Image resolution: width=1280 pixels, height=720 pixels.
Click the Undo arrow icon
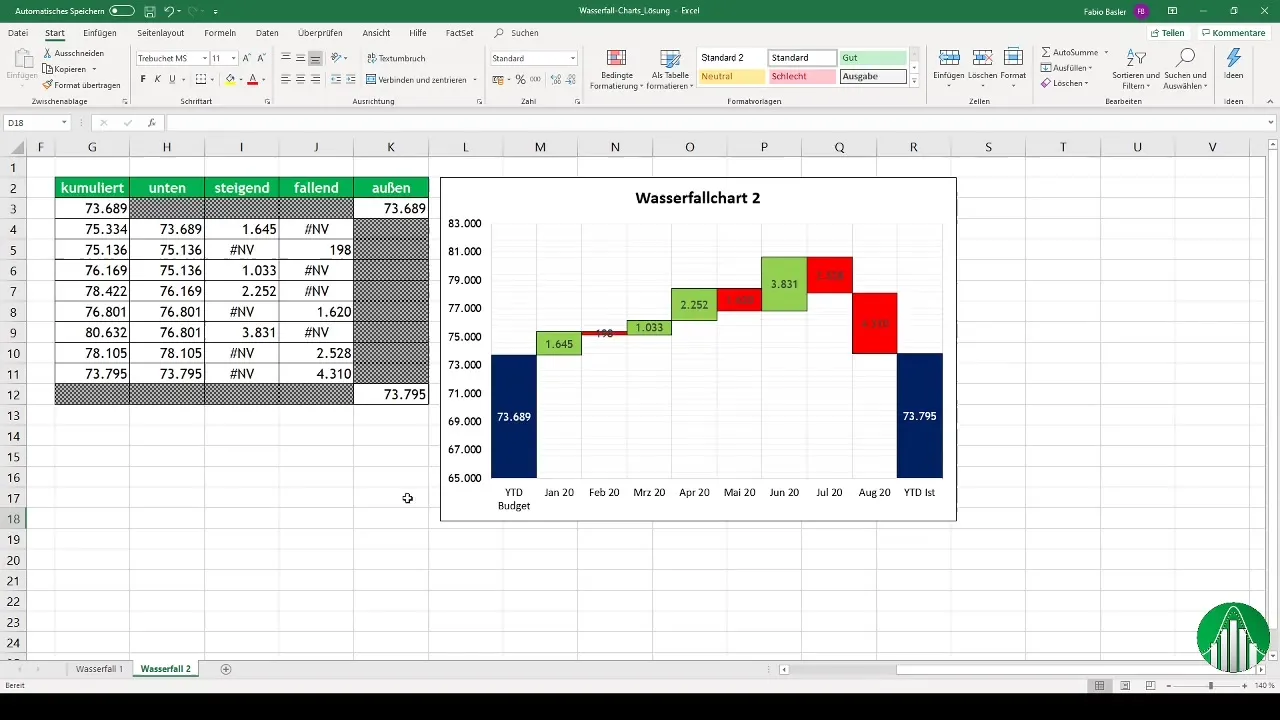pyautogui.click(x=169, y=10)
